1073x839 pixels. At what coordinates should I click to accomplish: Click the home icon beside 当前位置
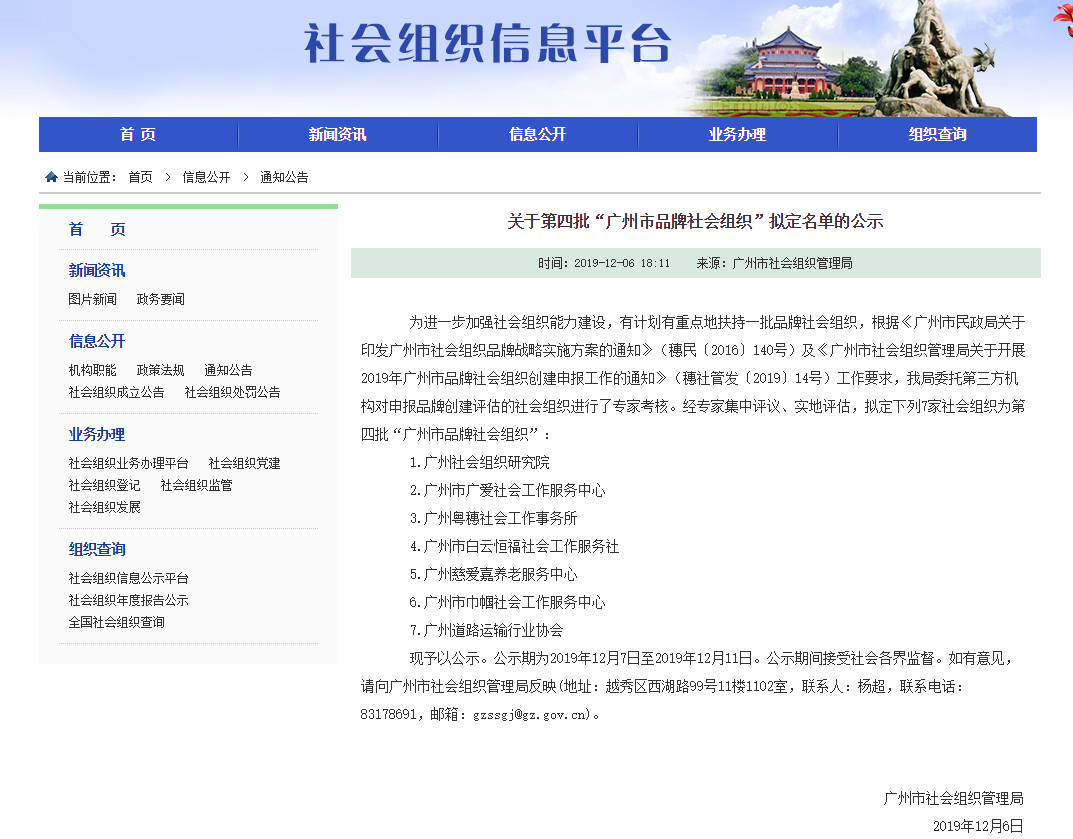51,177
